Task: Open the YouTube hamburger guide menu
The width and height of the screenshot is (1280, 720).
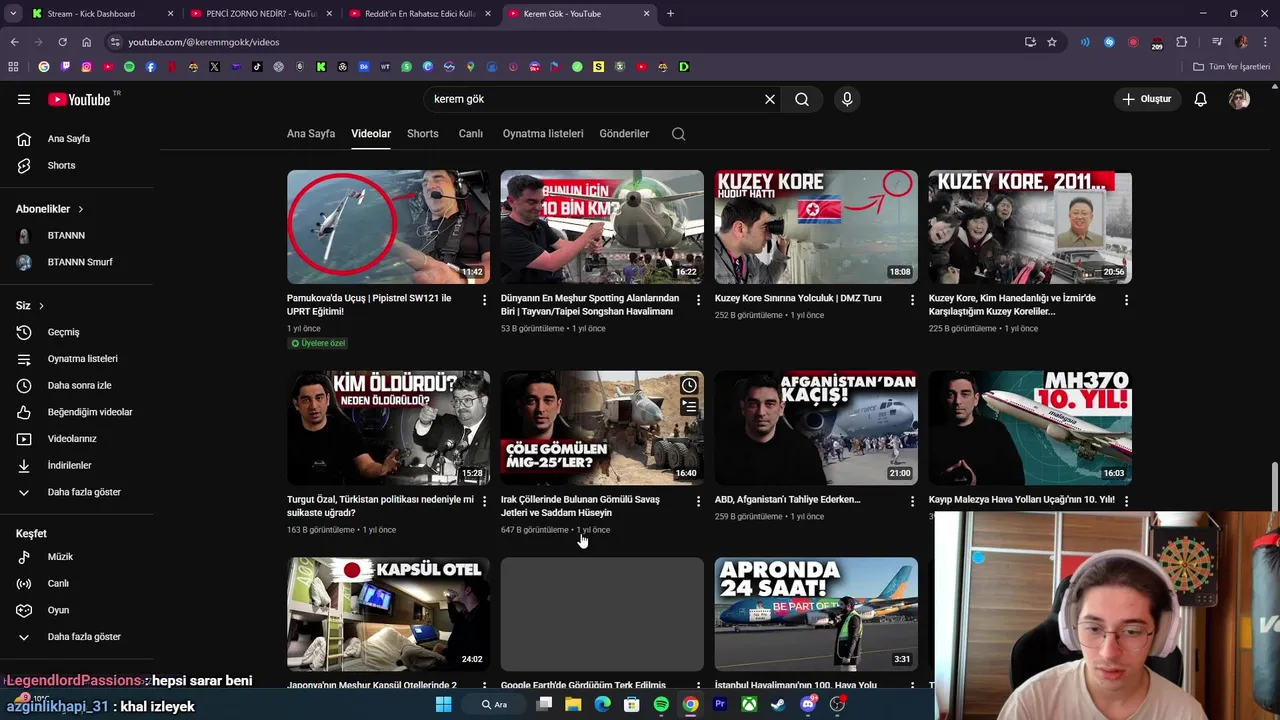Action: tap(24, 99)
